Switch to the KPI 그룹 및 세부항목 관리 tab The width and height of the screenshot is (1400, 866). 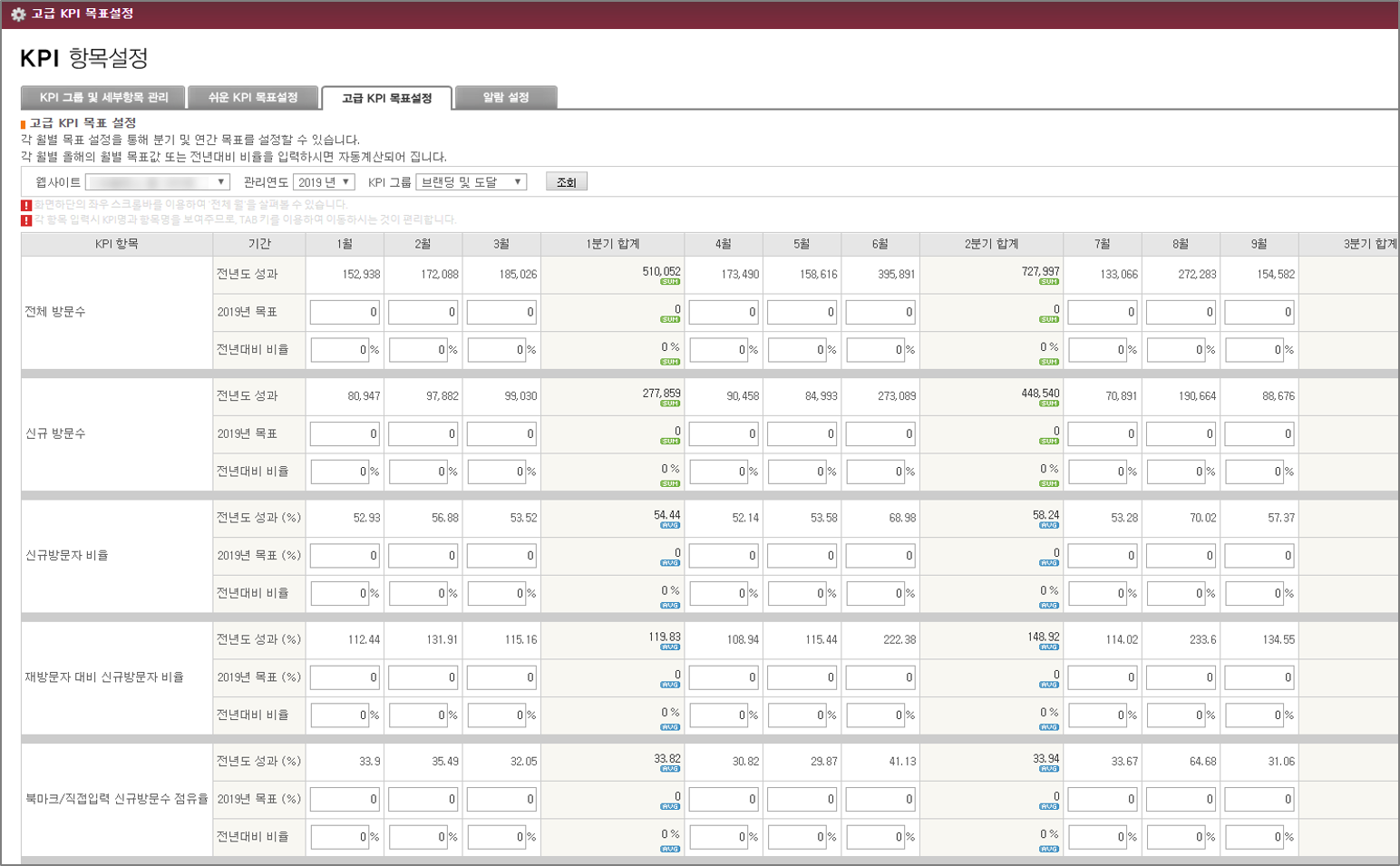coord(103,98)
